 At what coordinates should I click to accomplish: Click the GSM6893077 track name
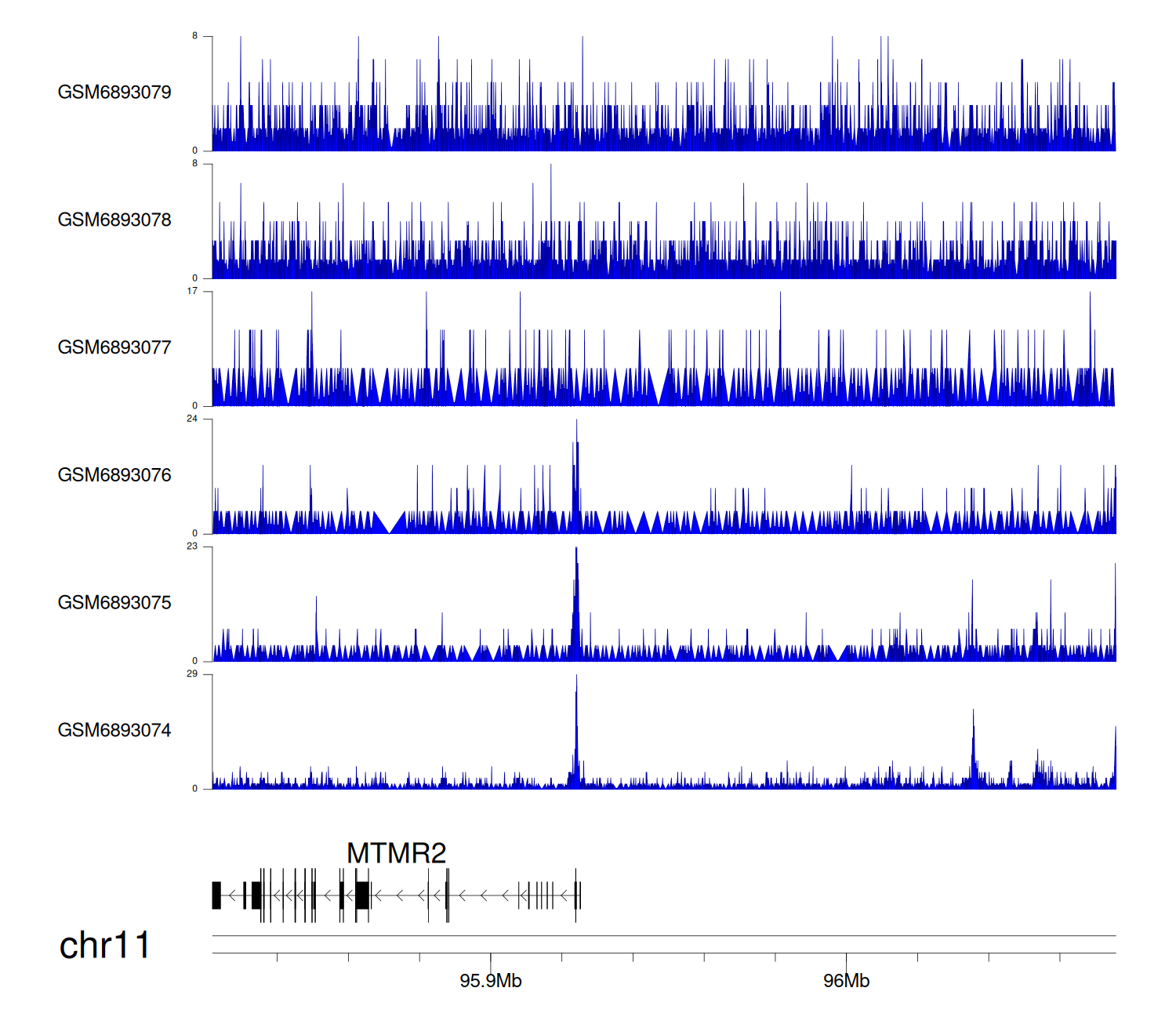coord(114,348)
